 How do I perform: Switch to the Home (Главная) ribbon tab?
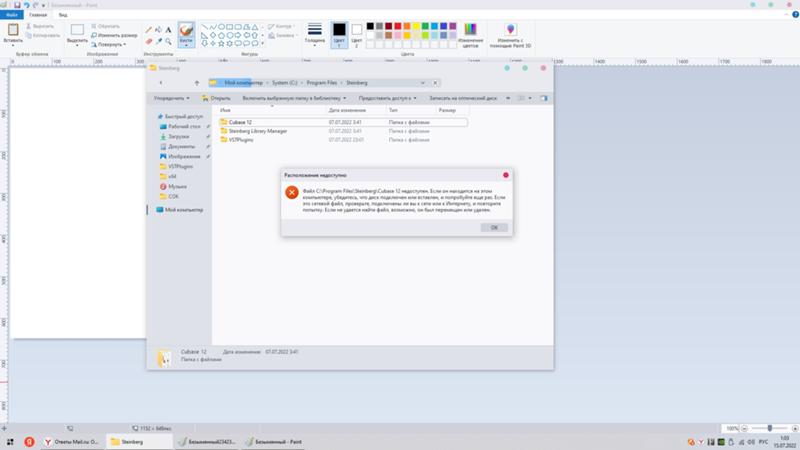click(38, 15)
